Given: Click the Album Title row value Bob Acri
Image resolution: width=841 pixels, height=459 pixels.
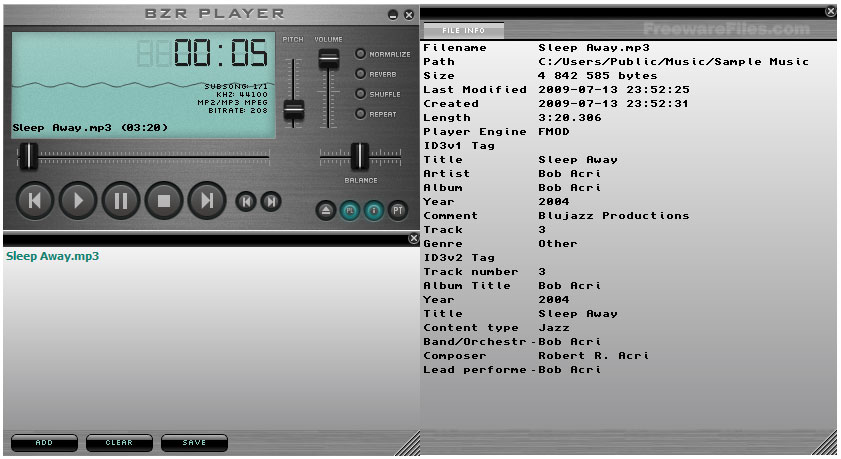Looking at the screenshot, I should [x=570, y=286].
